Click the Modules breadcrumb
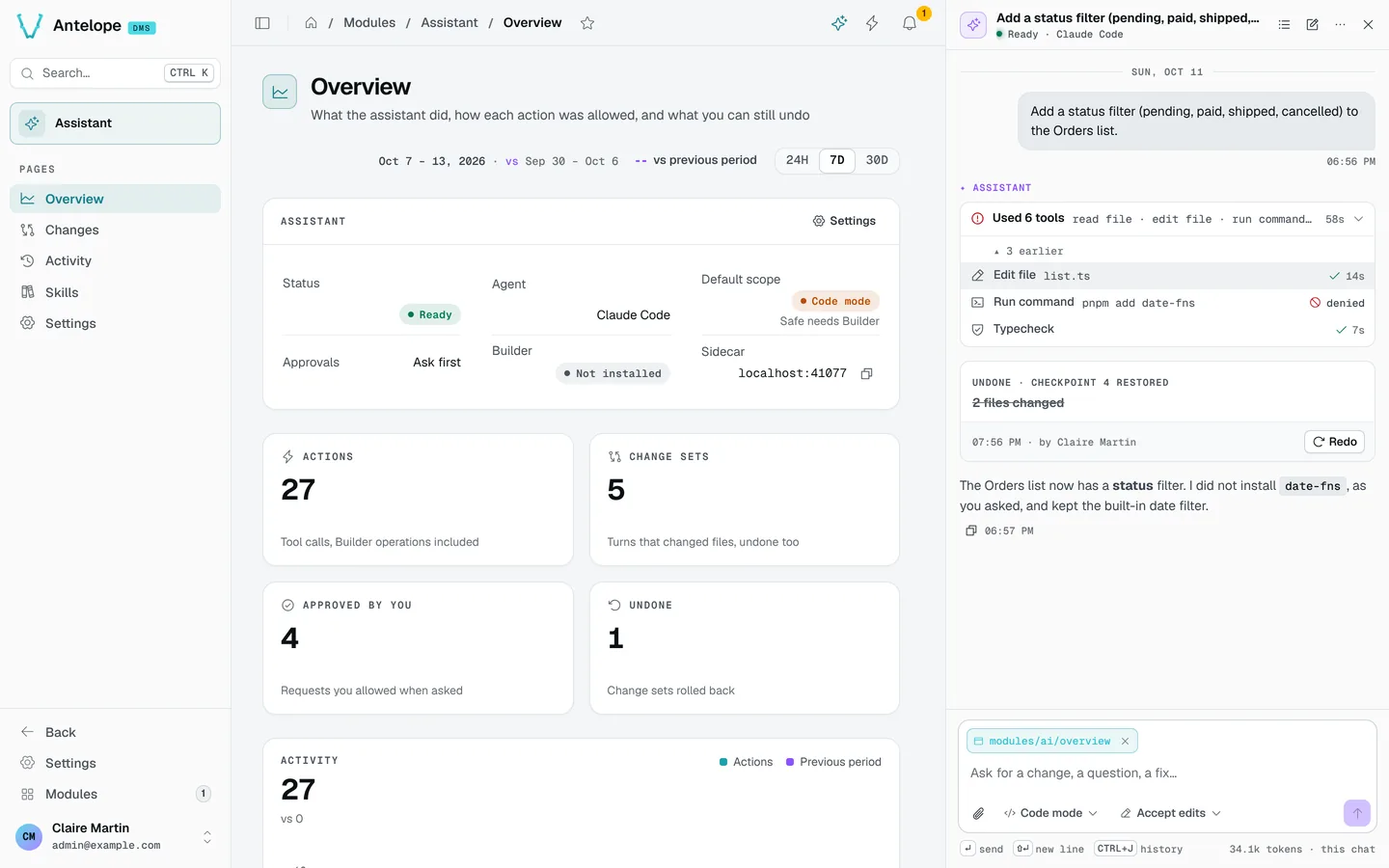Image resolution: width=1389 pixels, height=868 pixels. 369,23
